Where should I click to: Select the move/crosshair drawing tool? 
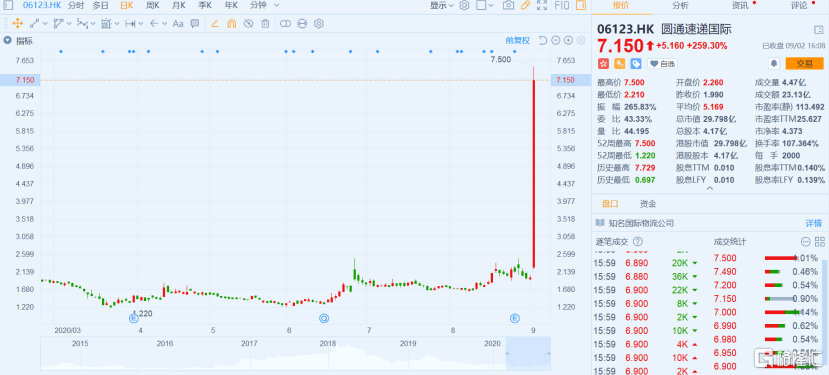(x=17, y=23)
